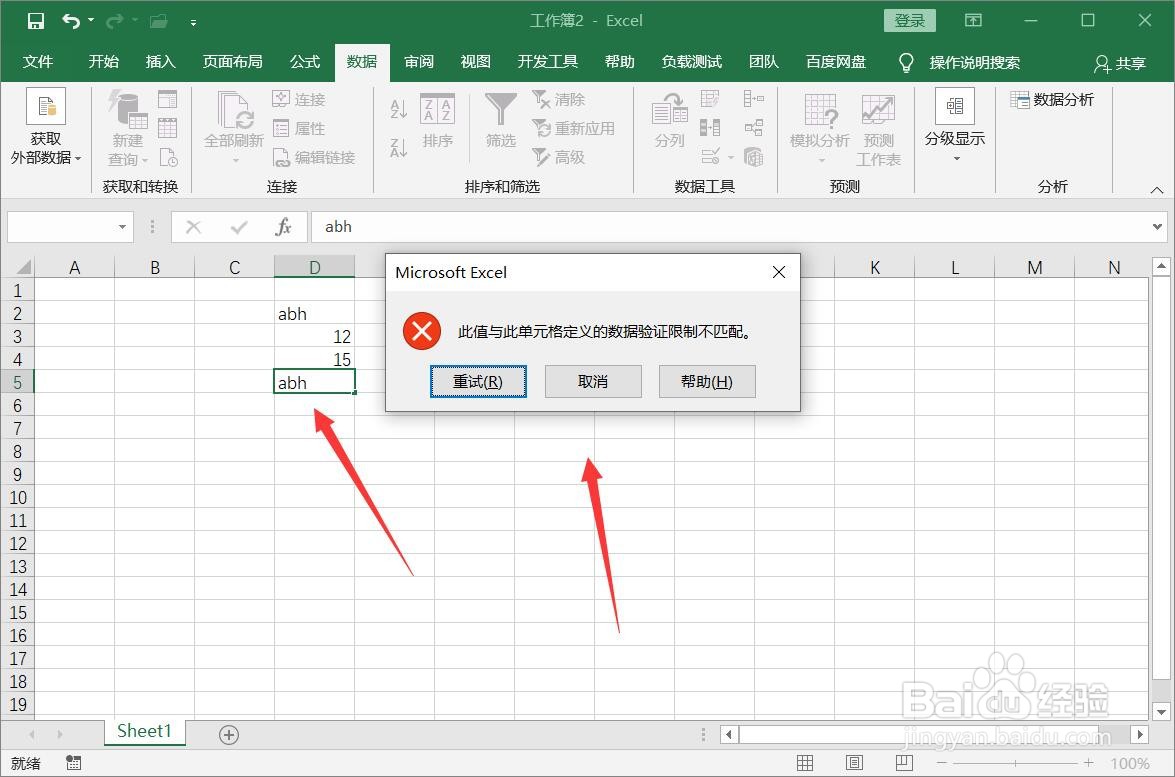The height and width of the screenshot is (777, 1175).
Task: Click the 帮助(H) help button
Action: 707,381
